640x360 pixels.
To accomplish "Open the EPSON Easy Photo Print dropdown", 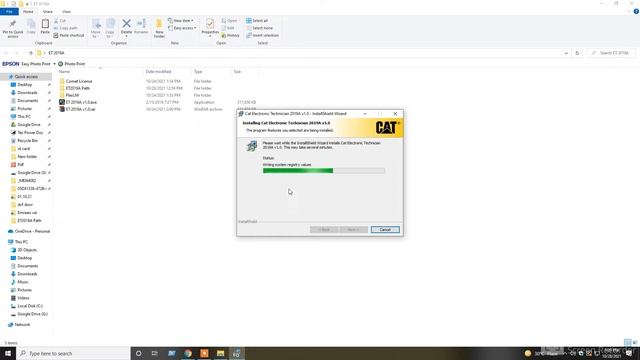I will [x=54, y=64].
